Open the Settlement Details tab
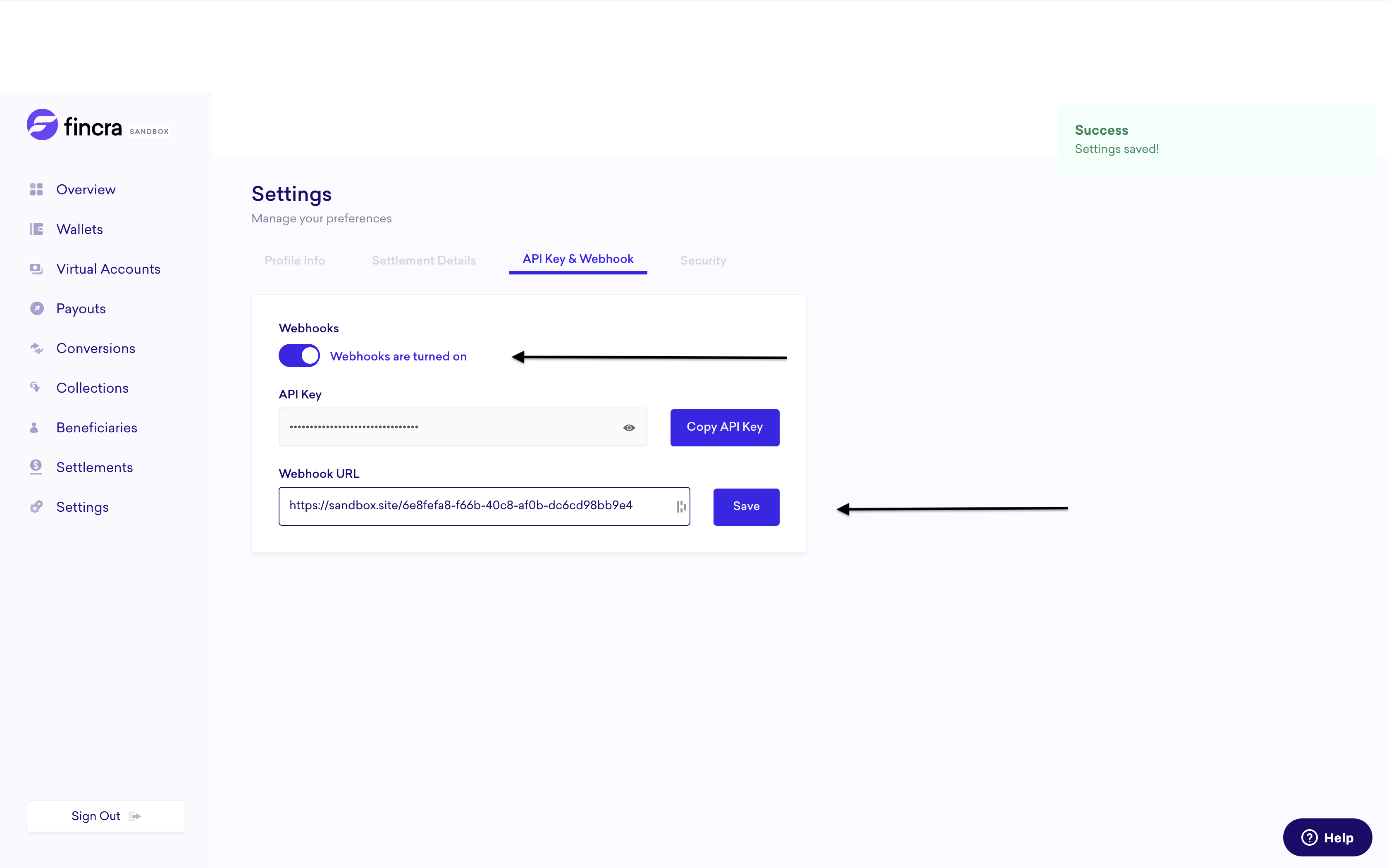 pos(424,260)
